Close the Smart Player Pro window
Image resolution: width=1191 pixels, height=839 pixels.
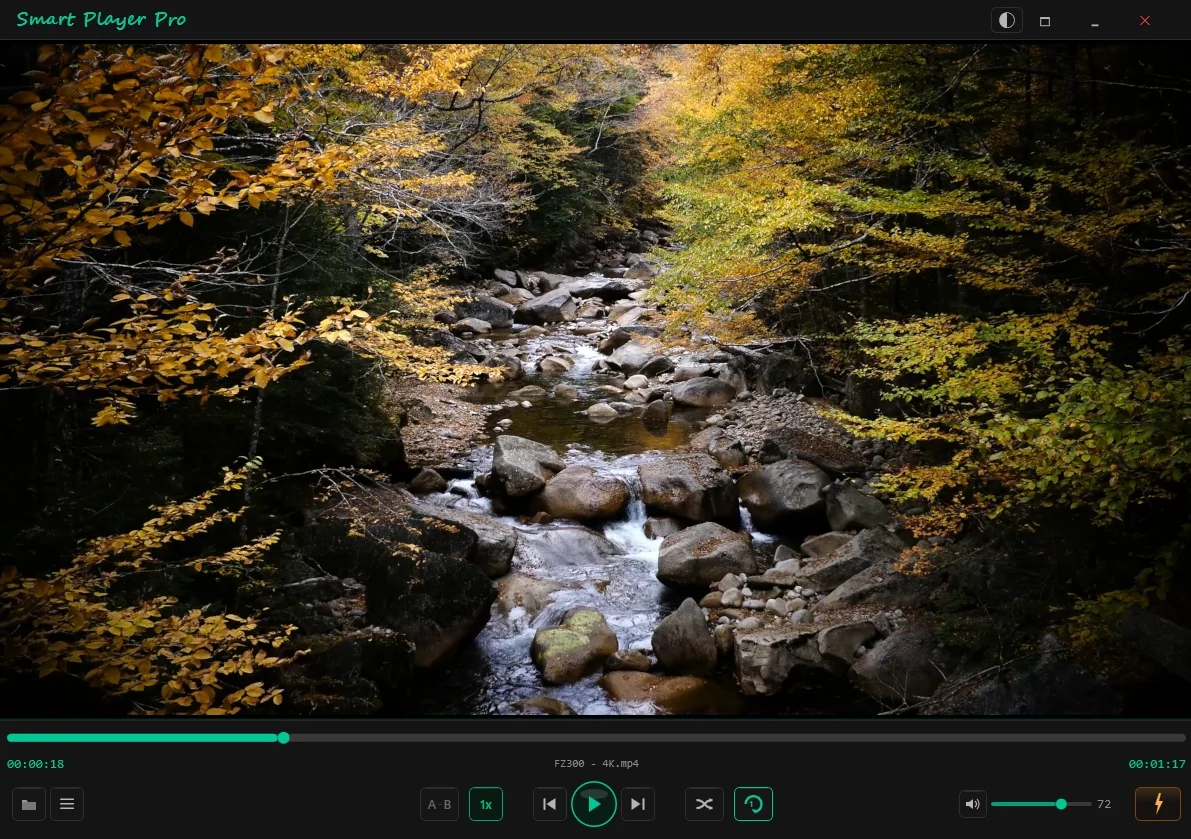coord(1145,21)
